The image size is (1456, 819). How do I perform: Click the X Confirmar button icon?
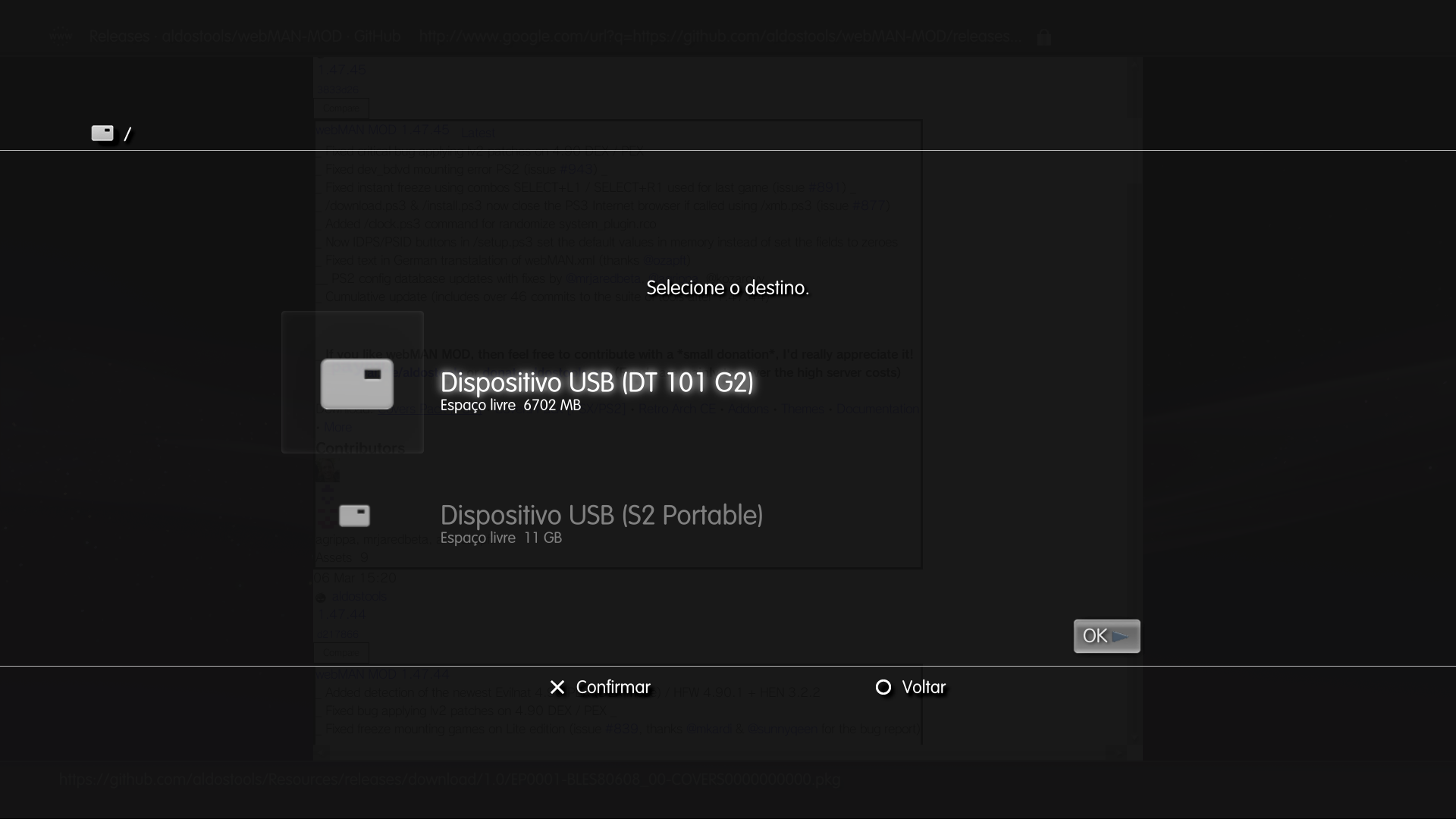point(557,687)
